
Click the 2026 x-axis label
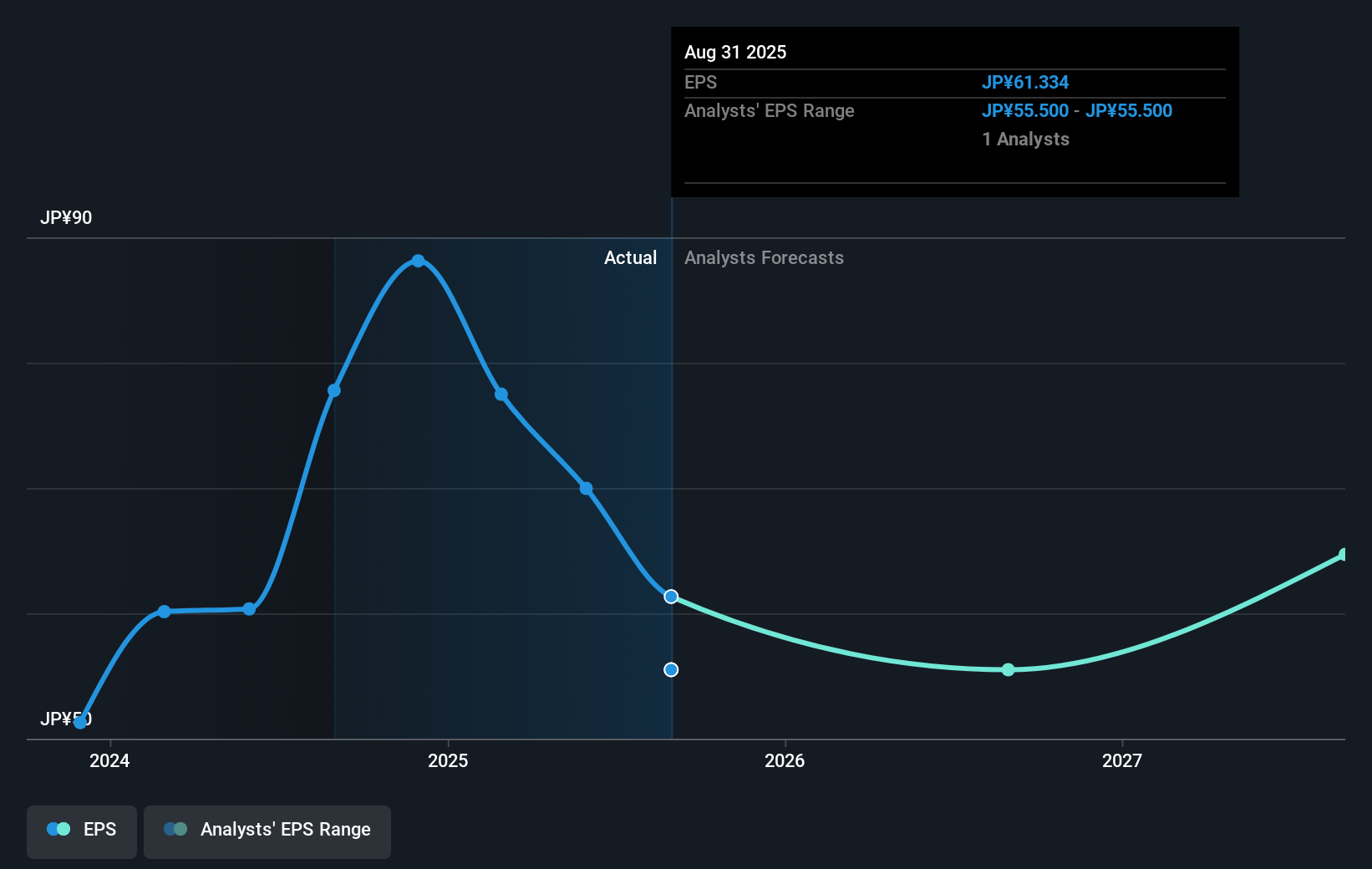pos(785,760)
